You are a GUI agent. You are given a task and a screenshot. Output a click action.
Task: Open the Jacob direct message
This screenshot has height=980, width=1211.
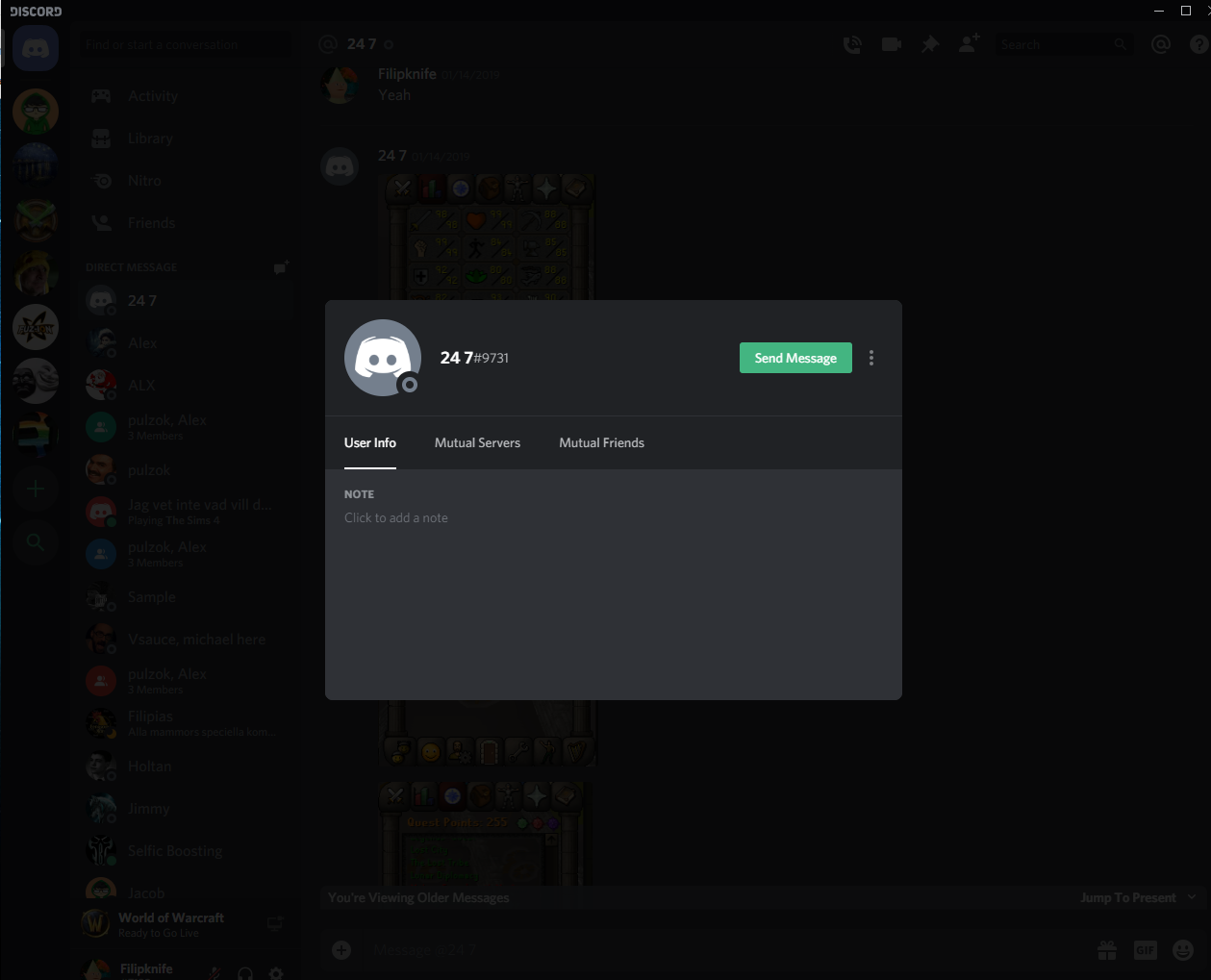click(x=188, y=892)
